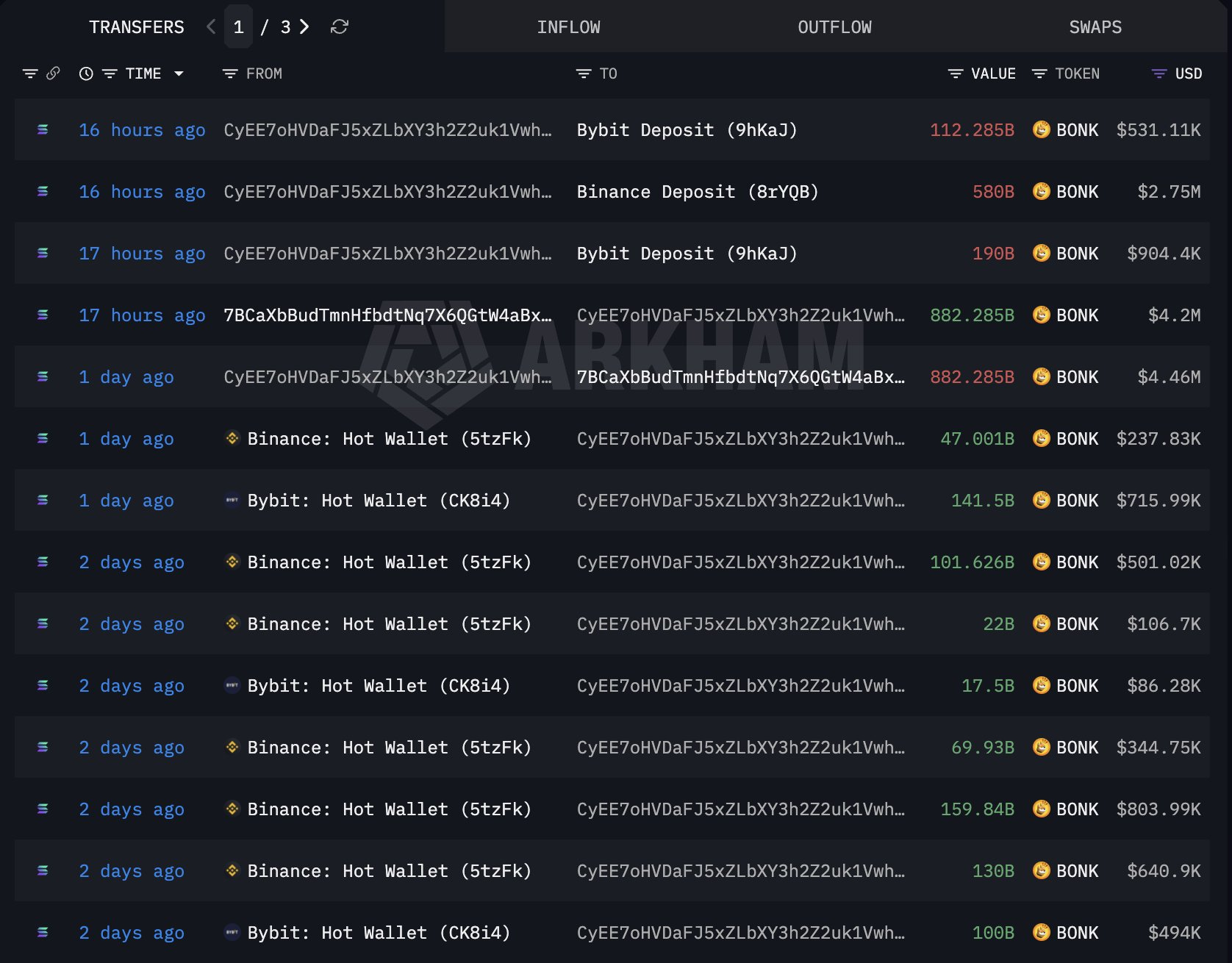Viewport: 1232px width, 963px height.
Task: Sort by the USD column header
Action: pos(1189,74)
